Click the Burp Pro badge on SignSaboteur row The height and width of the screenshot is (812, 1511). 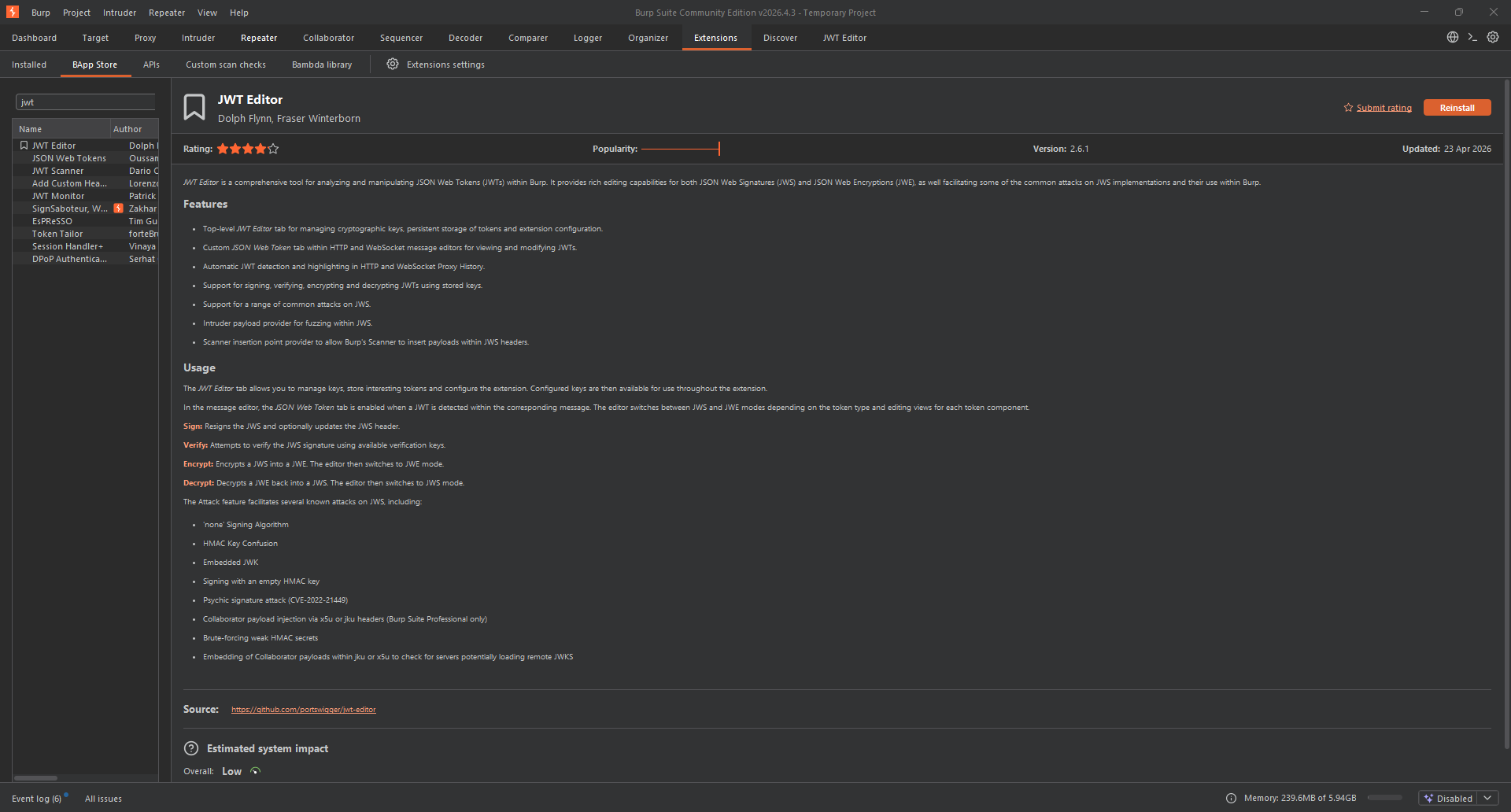[119, 209]
